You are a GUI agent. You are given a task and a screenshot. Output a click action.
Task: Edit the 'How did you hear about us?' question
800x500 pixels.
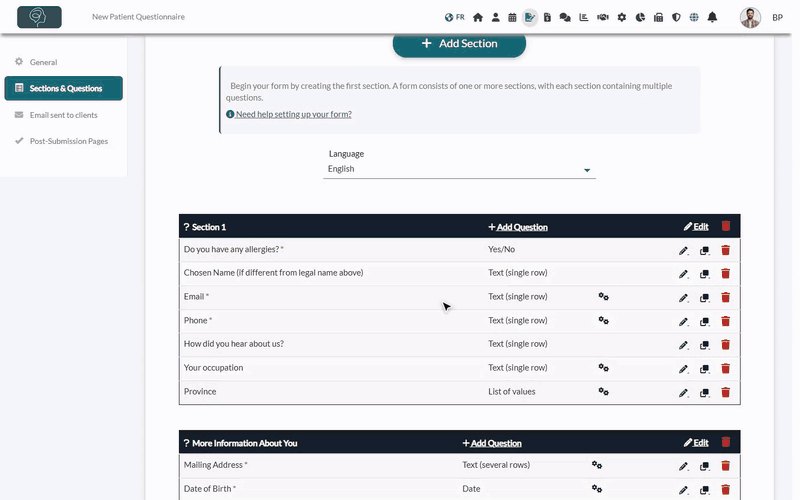[x=683, y=345]
